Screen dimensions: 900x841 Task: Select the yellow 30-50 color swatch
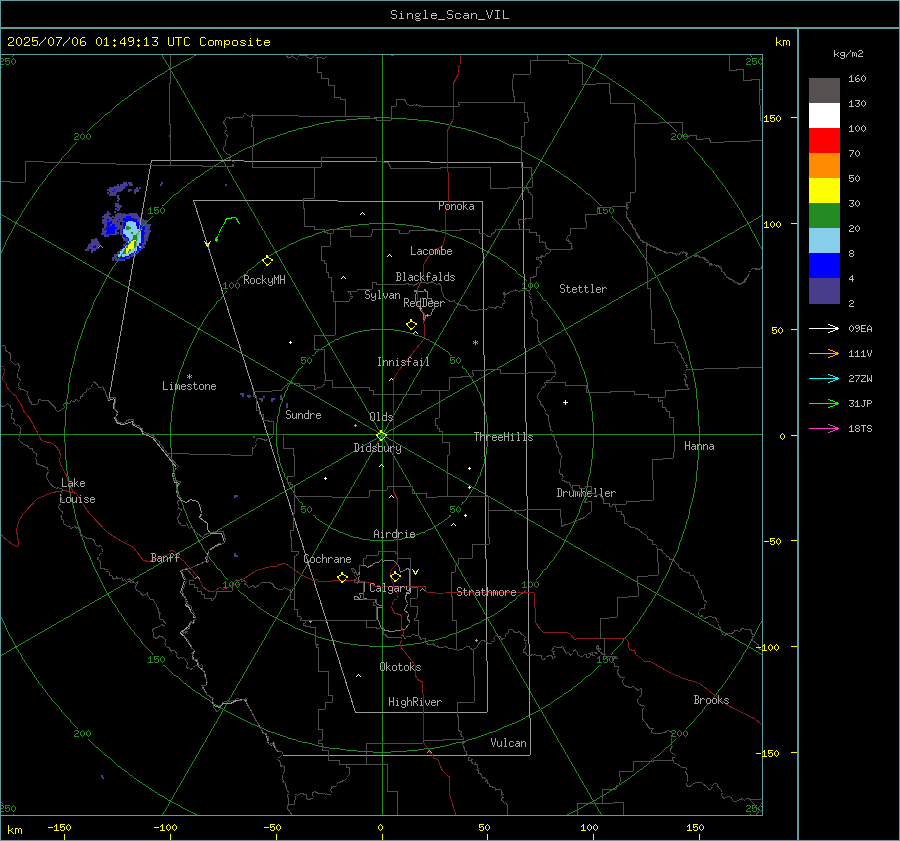pos(824,191)
